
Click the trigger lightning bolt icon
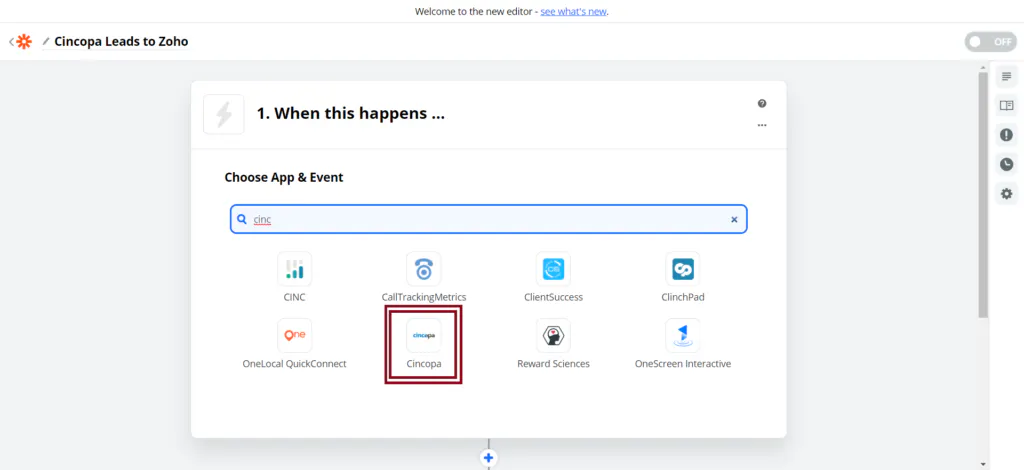click(224, 114)
